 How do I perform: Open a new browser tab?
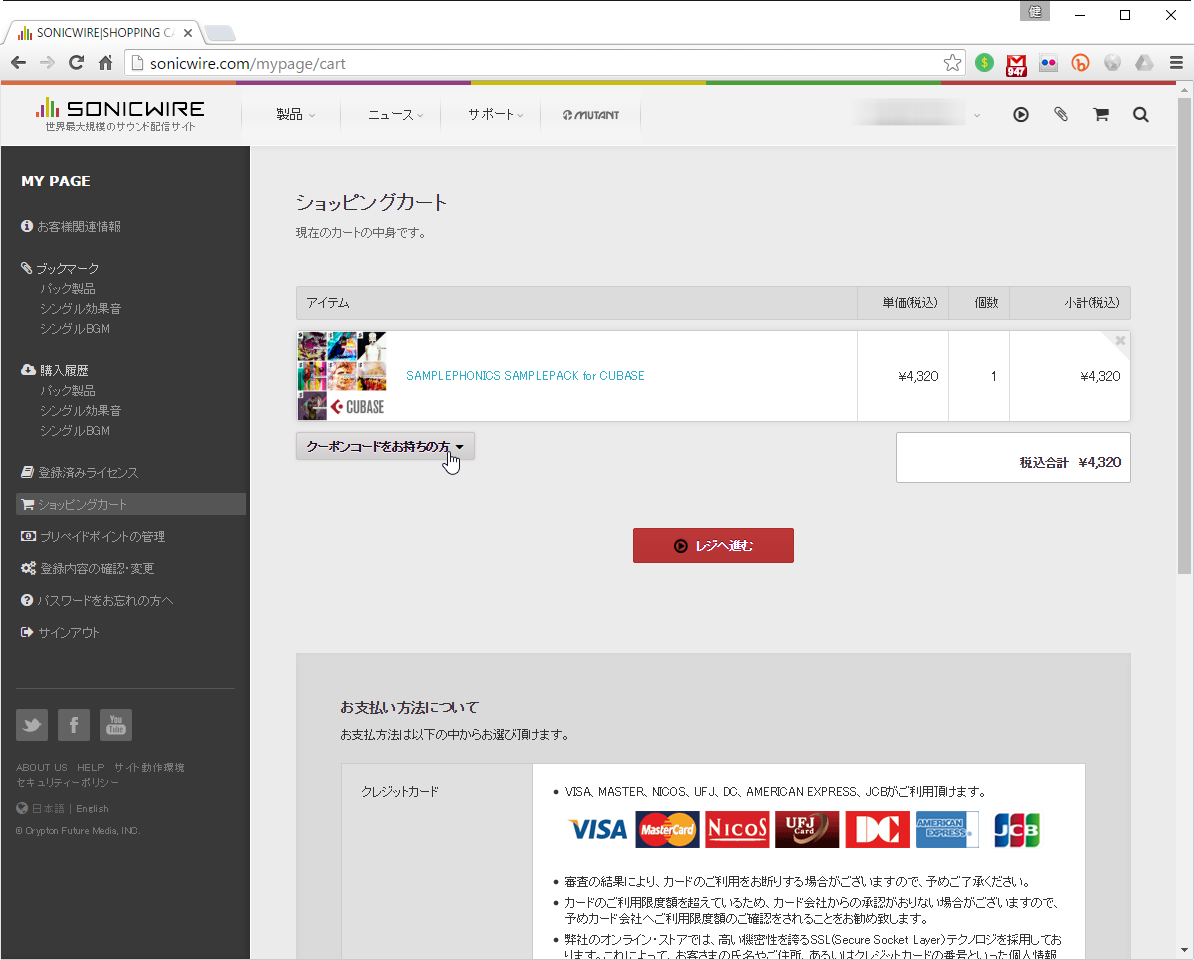click(220, 33)
